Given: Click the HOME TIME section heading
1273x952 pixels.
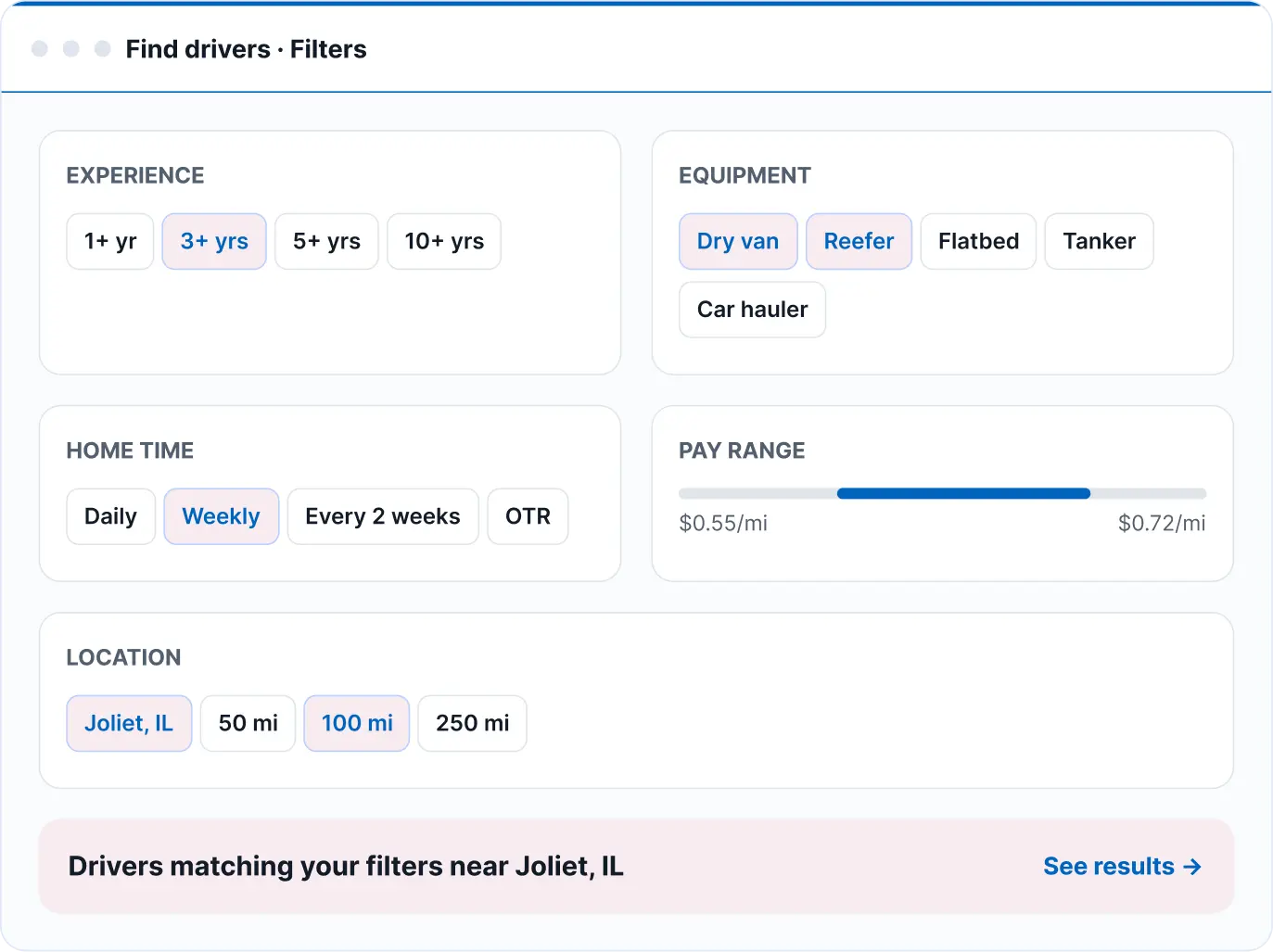Looking at the screenshot, I should pos(130,451).
